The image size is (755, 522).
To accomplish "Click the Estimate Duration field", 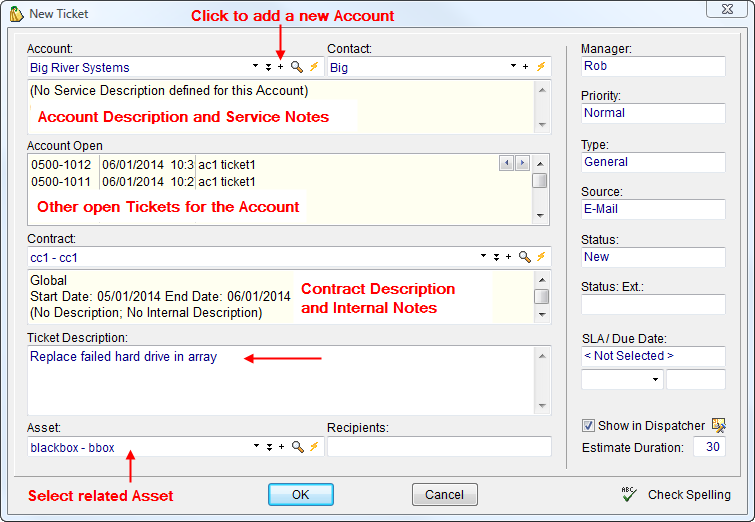I will [x=709, y=447].
